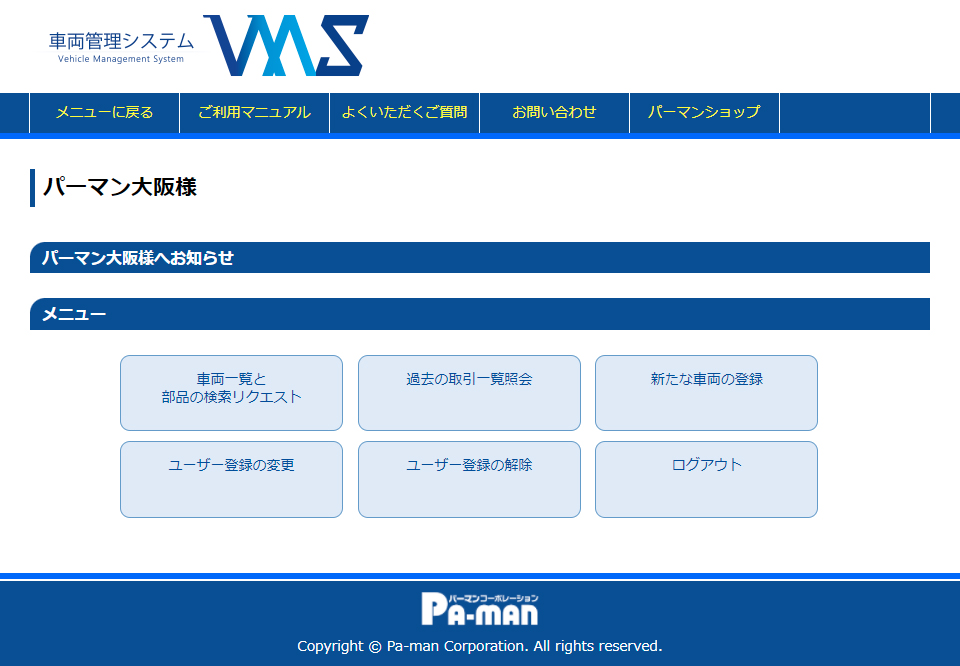Select メニューに戻る in the navigation bar
This screenshot has height=666, width=960.
(104, 112)
